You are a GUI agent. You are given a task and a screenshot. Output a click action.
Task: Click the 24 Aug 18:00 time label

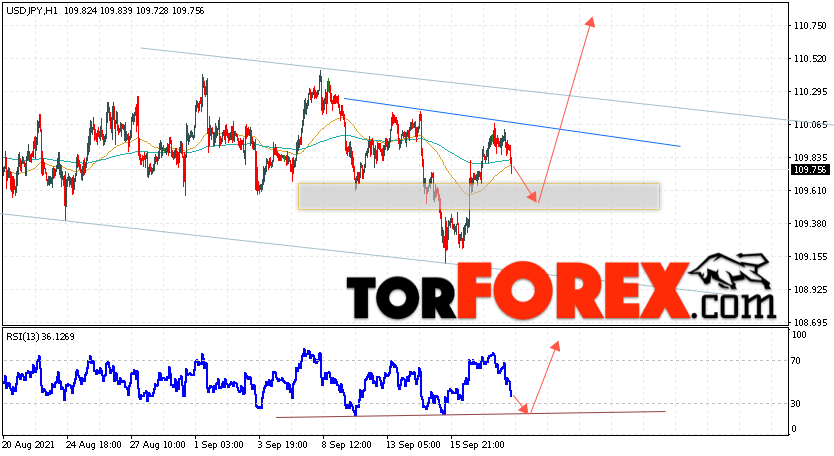pyautogui.click(x=93, y=445)
